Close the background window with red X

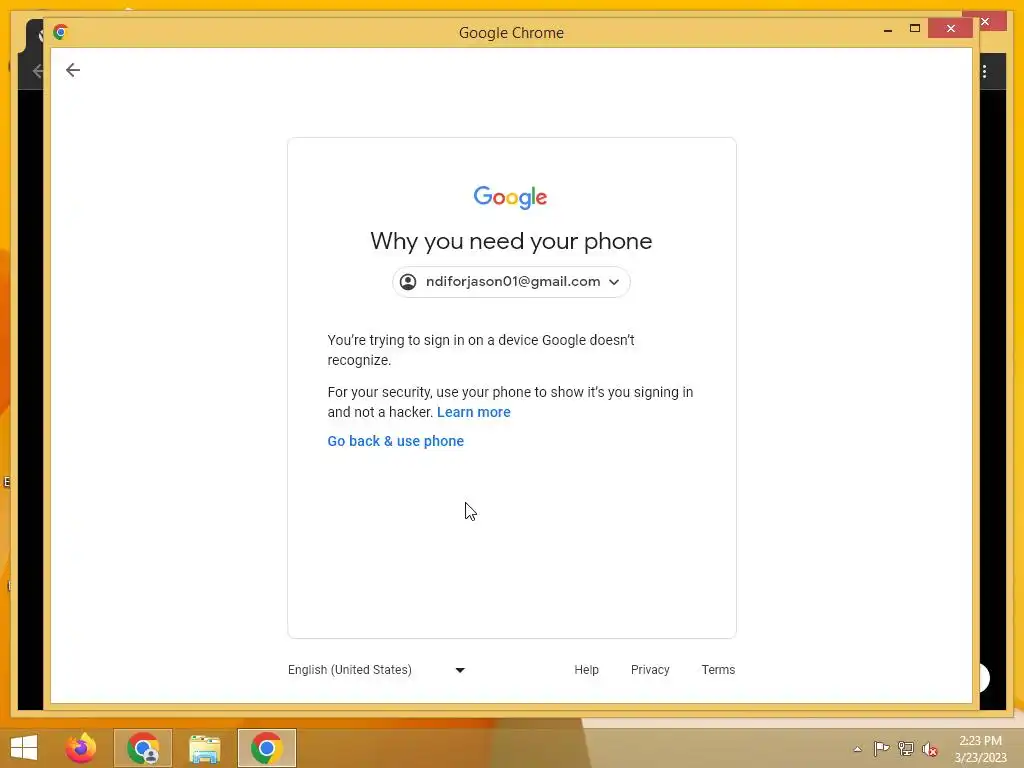pos(984,22)
